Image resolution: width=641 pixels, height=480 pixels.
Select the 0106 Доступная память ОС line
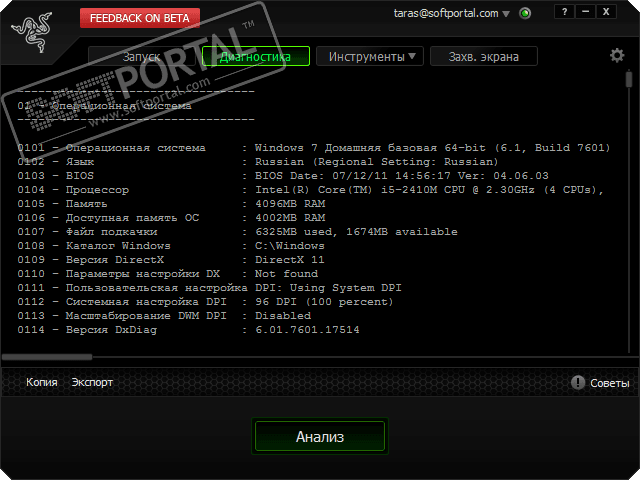[x=171, y=218]
